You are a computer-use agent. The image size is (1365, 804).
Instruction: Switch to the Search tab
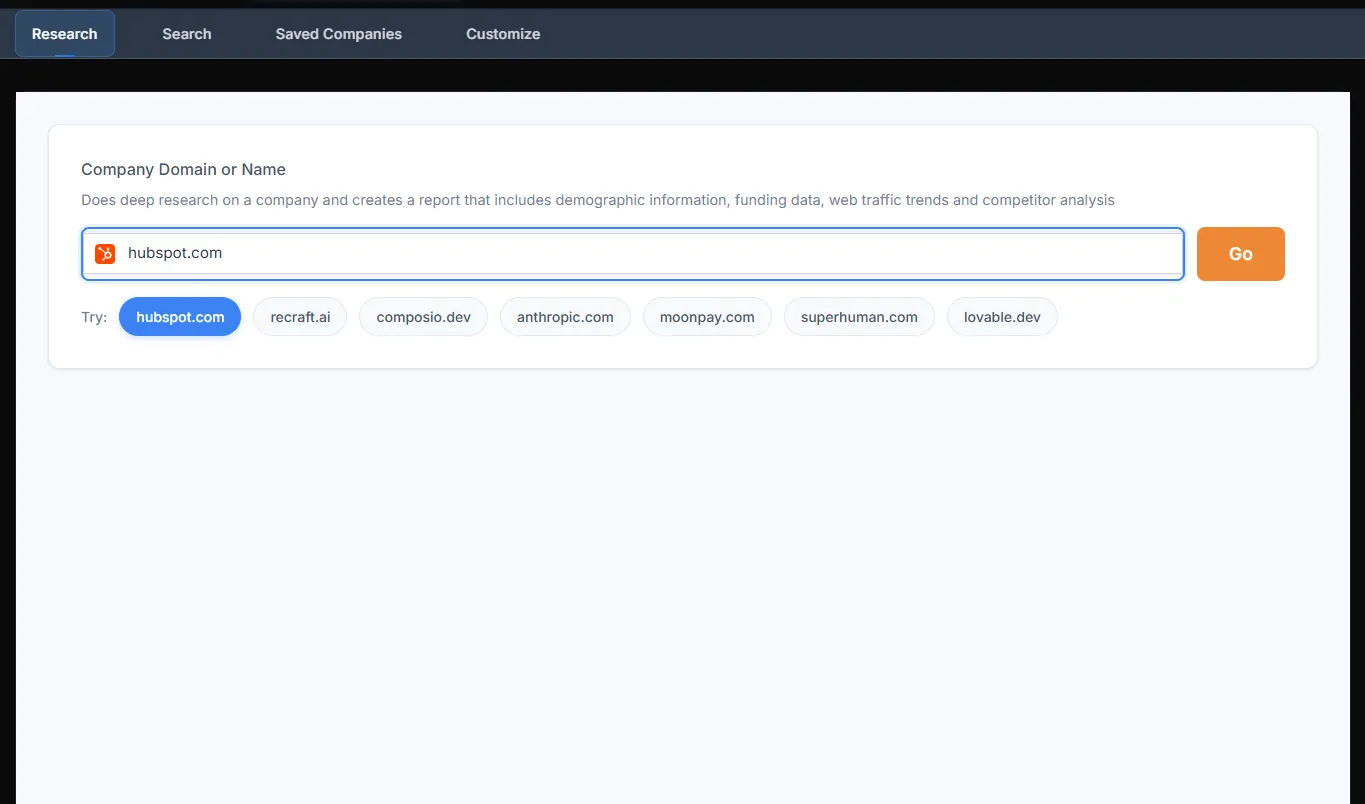(187, 34)
